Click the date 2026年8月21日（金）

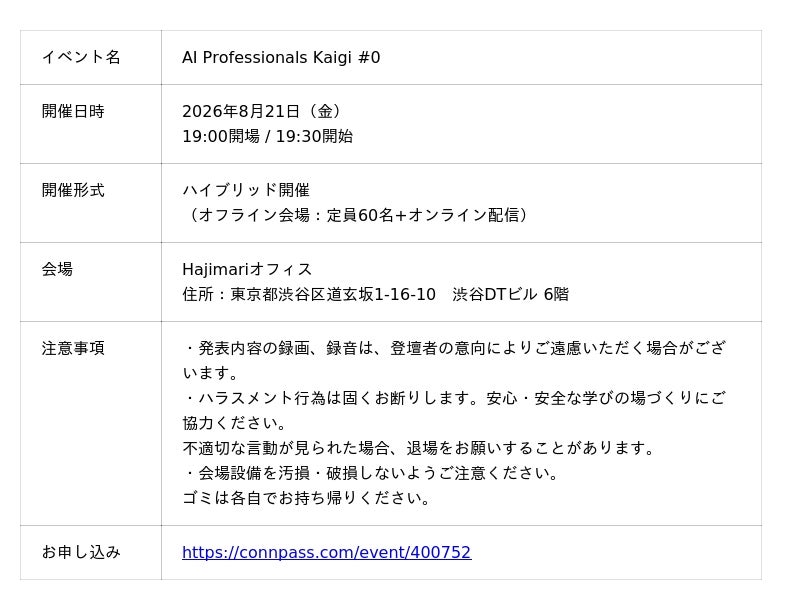click(x=262, y=111)
